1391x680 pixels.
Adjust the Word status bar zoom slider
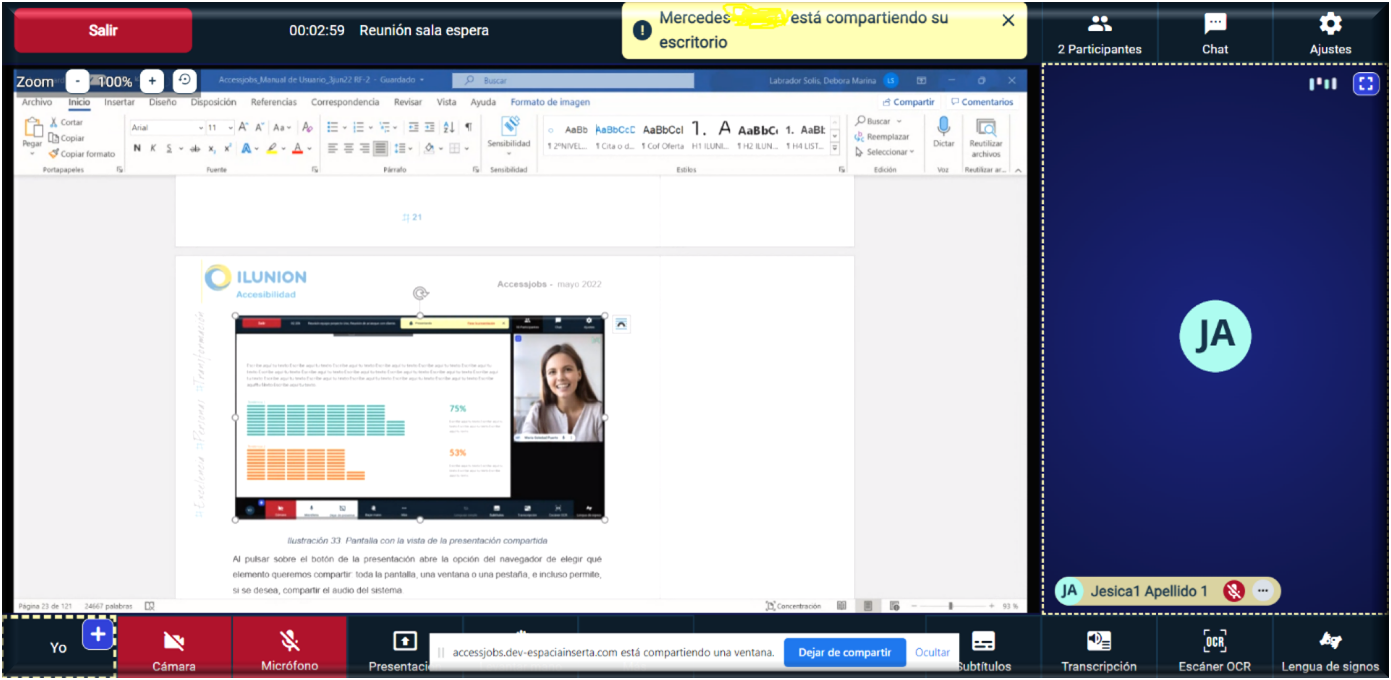(950, 606)
